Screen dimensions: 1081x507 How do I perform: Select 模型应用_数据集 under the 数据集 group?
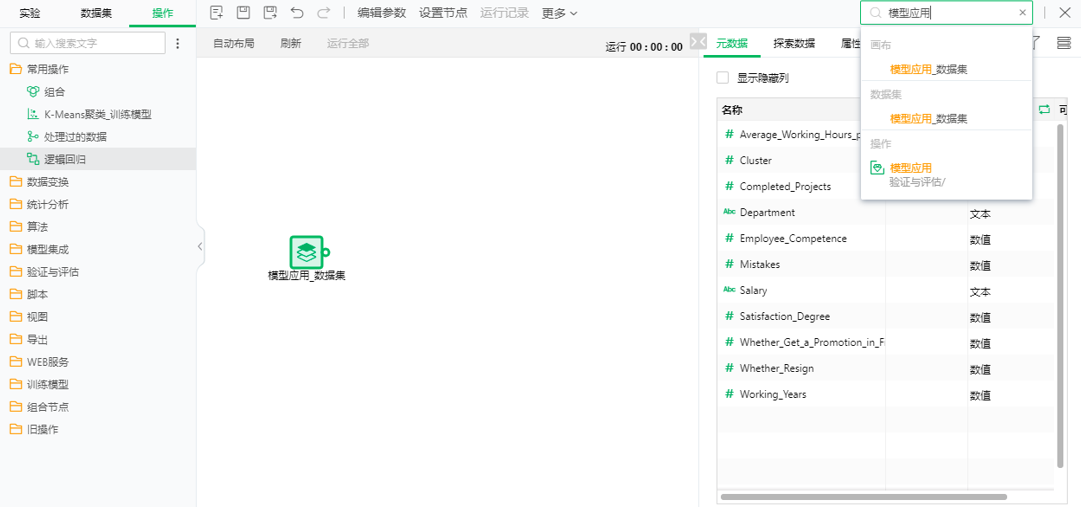click(x=928, y=119)
